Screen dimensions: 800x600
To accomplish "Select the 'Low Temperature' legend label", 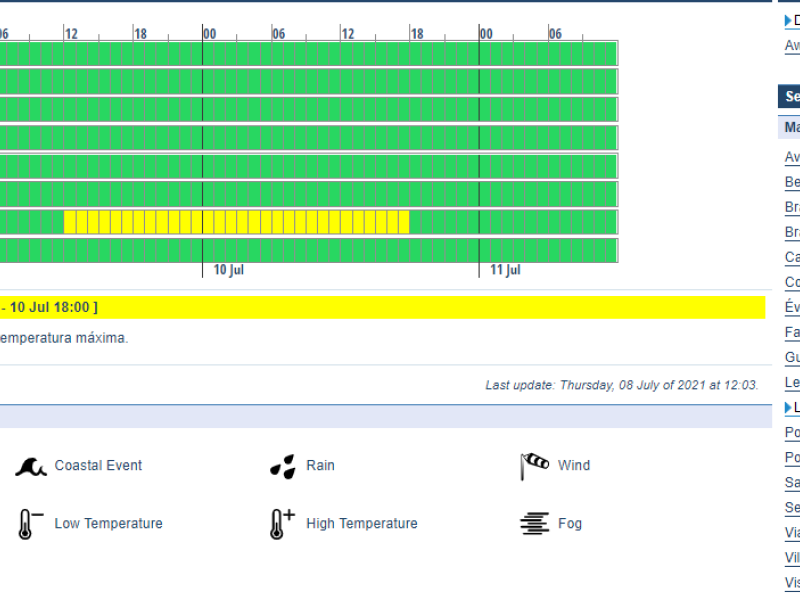I will (x=109, y=523).
